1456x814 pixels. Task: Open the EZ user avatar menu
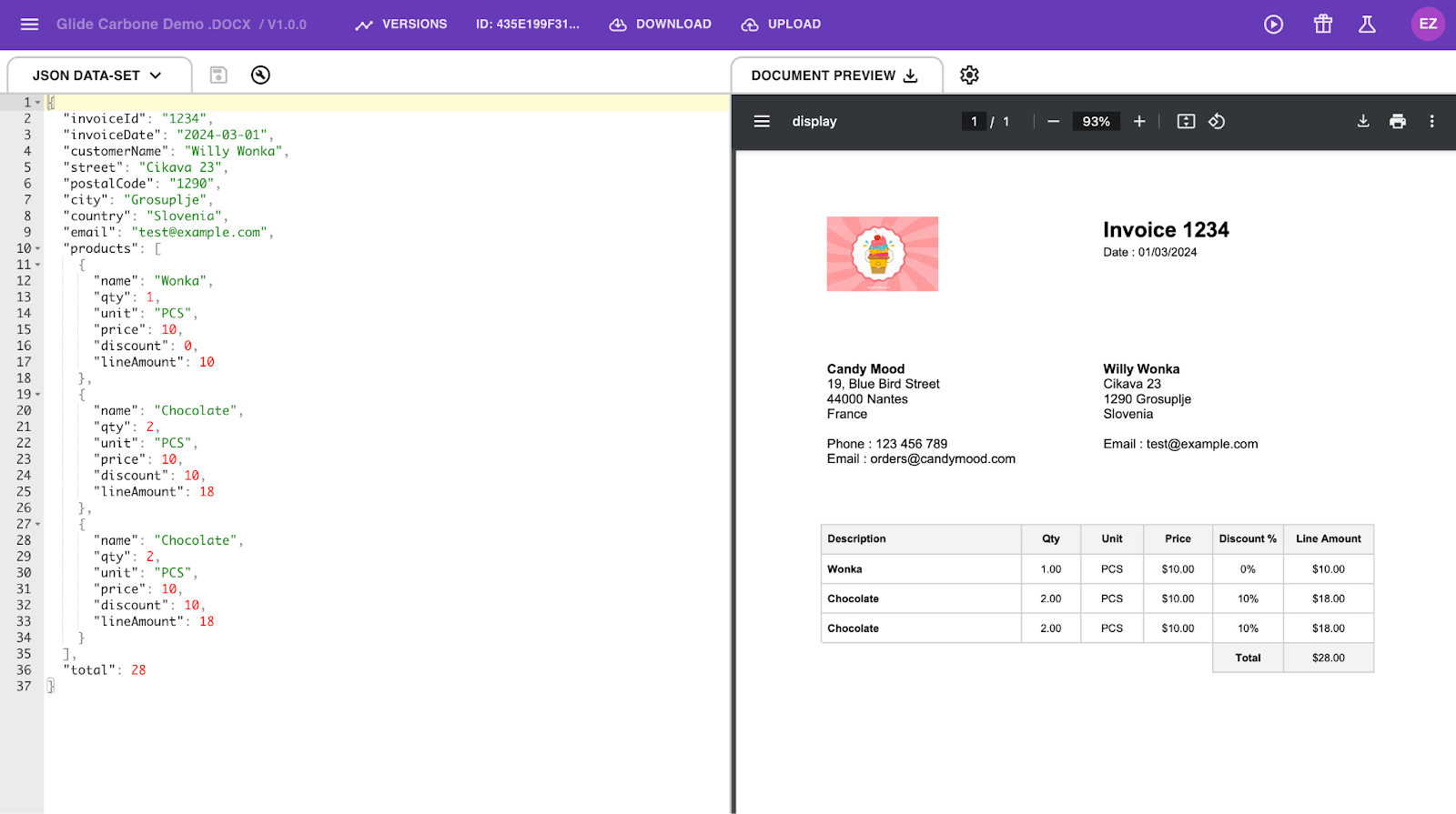click(1428, 25)
